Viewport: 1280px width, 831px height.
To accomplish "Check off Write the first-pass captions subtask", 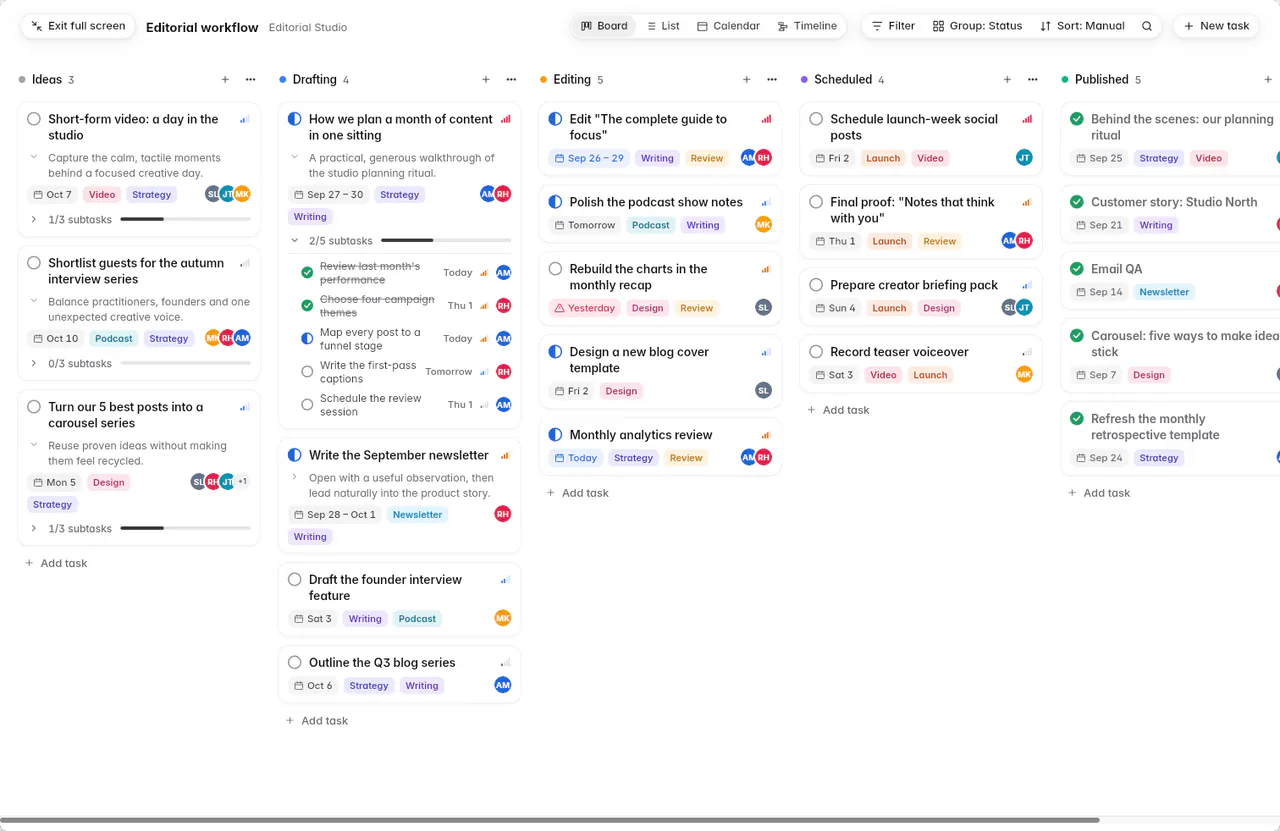I will pyautogui.click(x=307, y=372).
